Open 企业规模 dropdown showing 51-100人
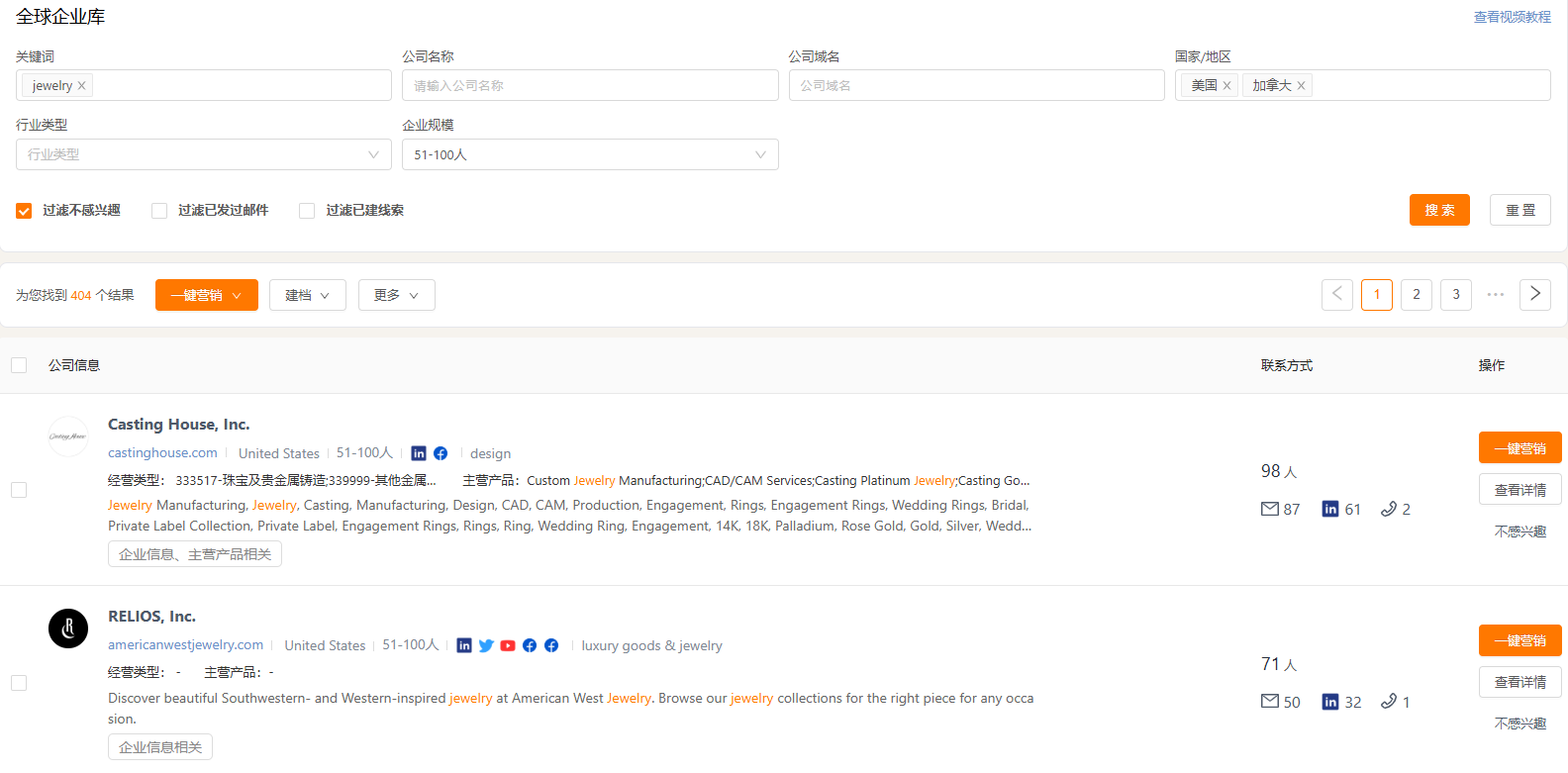 [x=590, y=154]
